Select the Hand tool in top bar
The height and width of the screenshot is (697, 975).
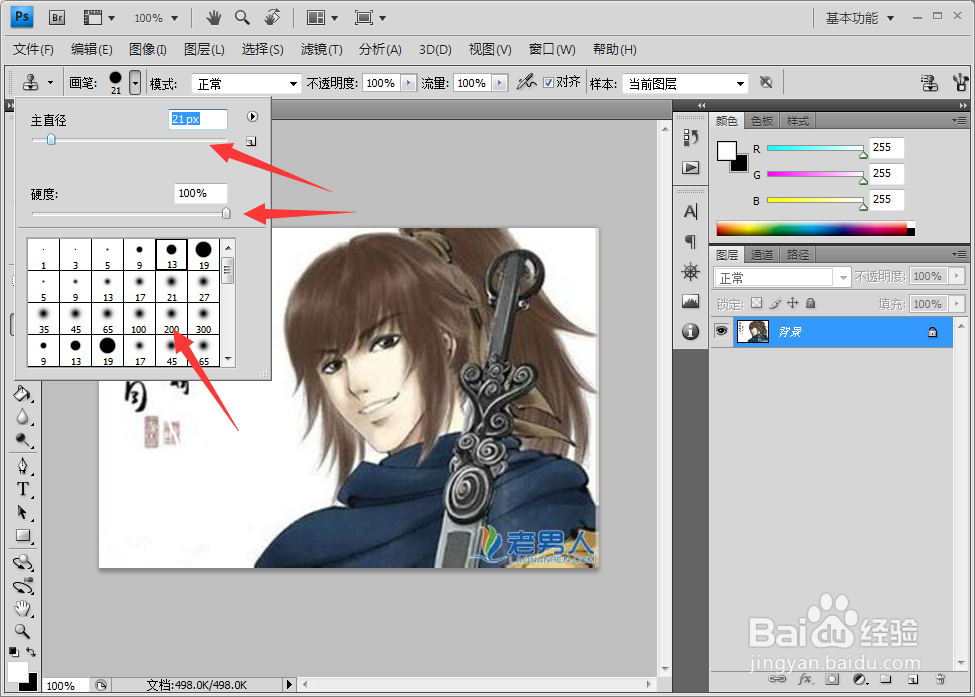(214, 17)
